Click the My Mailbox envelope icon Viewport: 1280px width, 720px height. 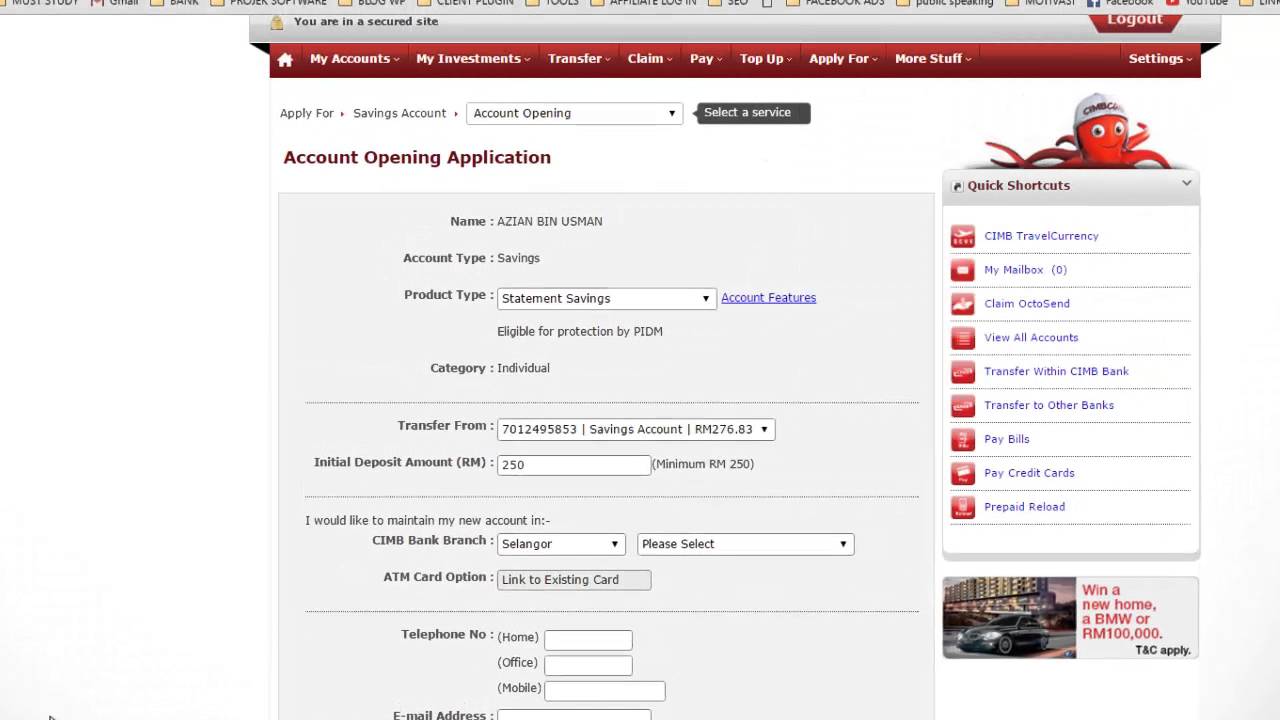click(963, 270)
